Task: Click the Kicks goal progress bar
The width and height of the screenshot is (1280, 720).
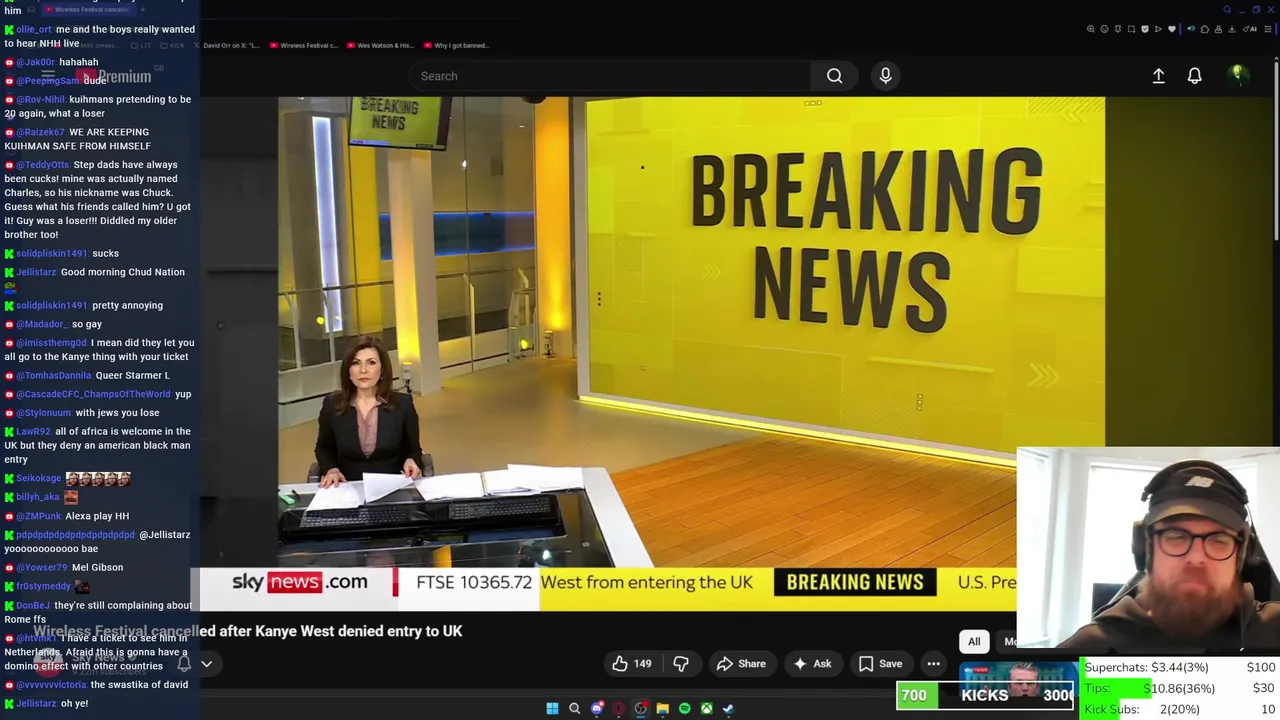Action: pos(985,695)
